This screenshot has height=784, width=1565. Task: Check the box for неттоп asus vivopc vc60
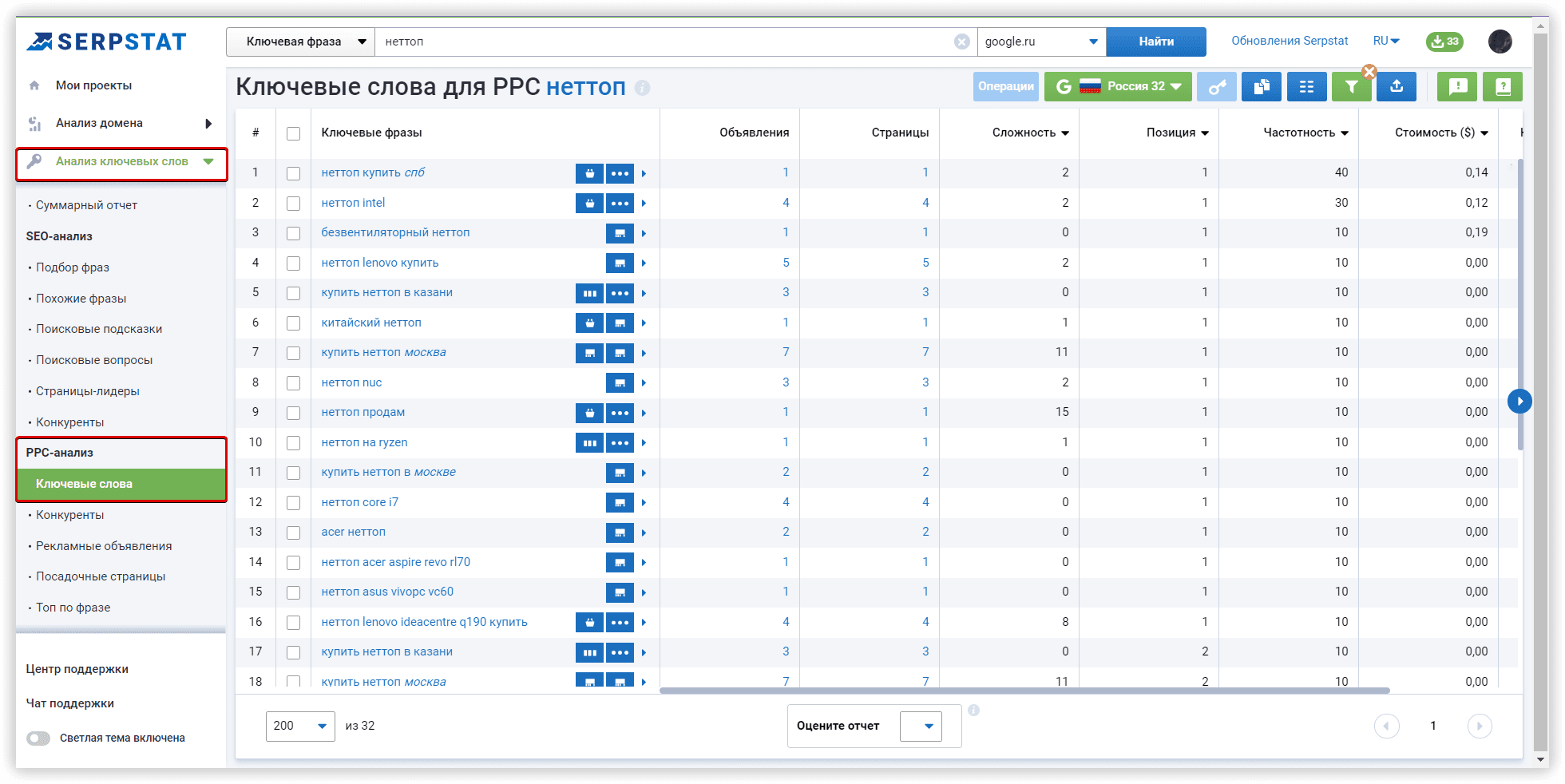294,592
